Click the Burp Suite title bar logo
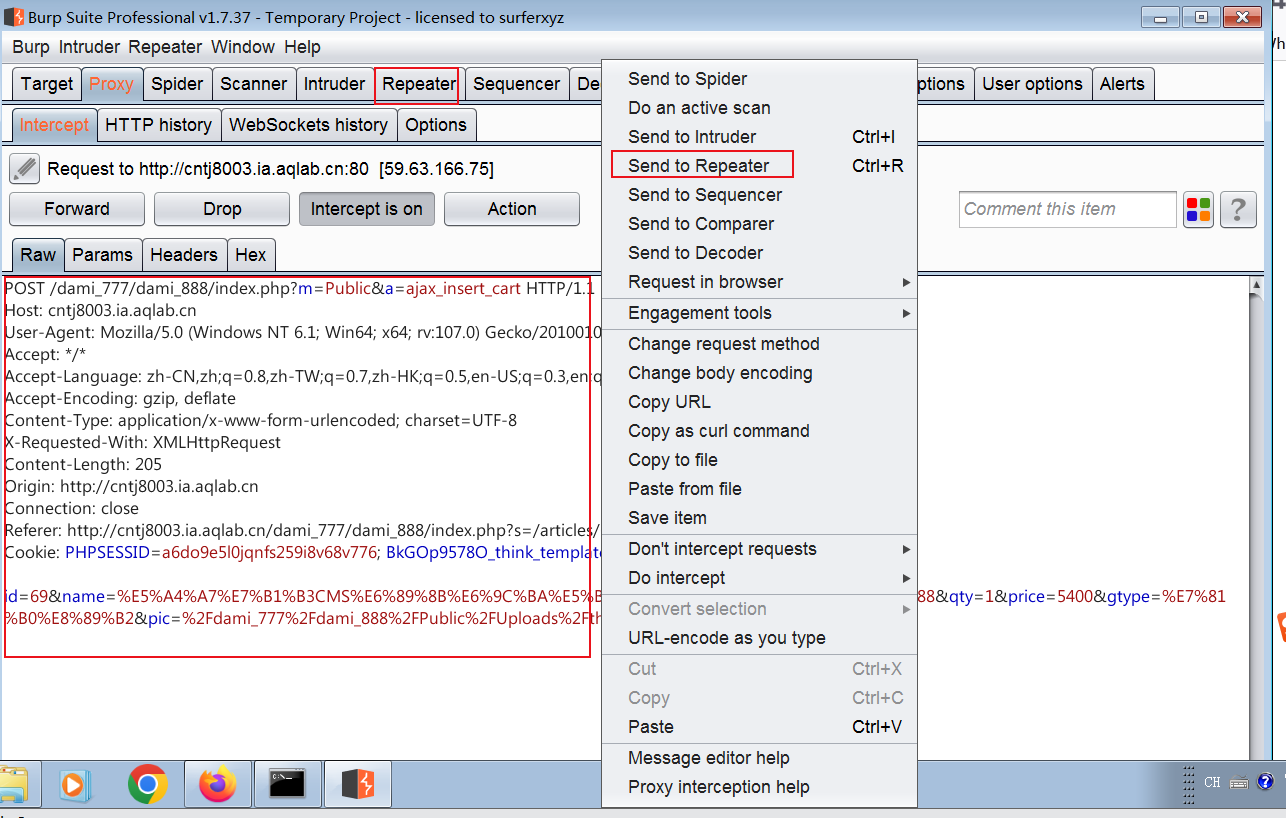 (x=13, y=16)
